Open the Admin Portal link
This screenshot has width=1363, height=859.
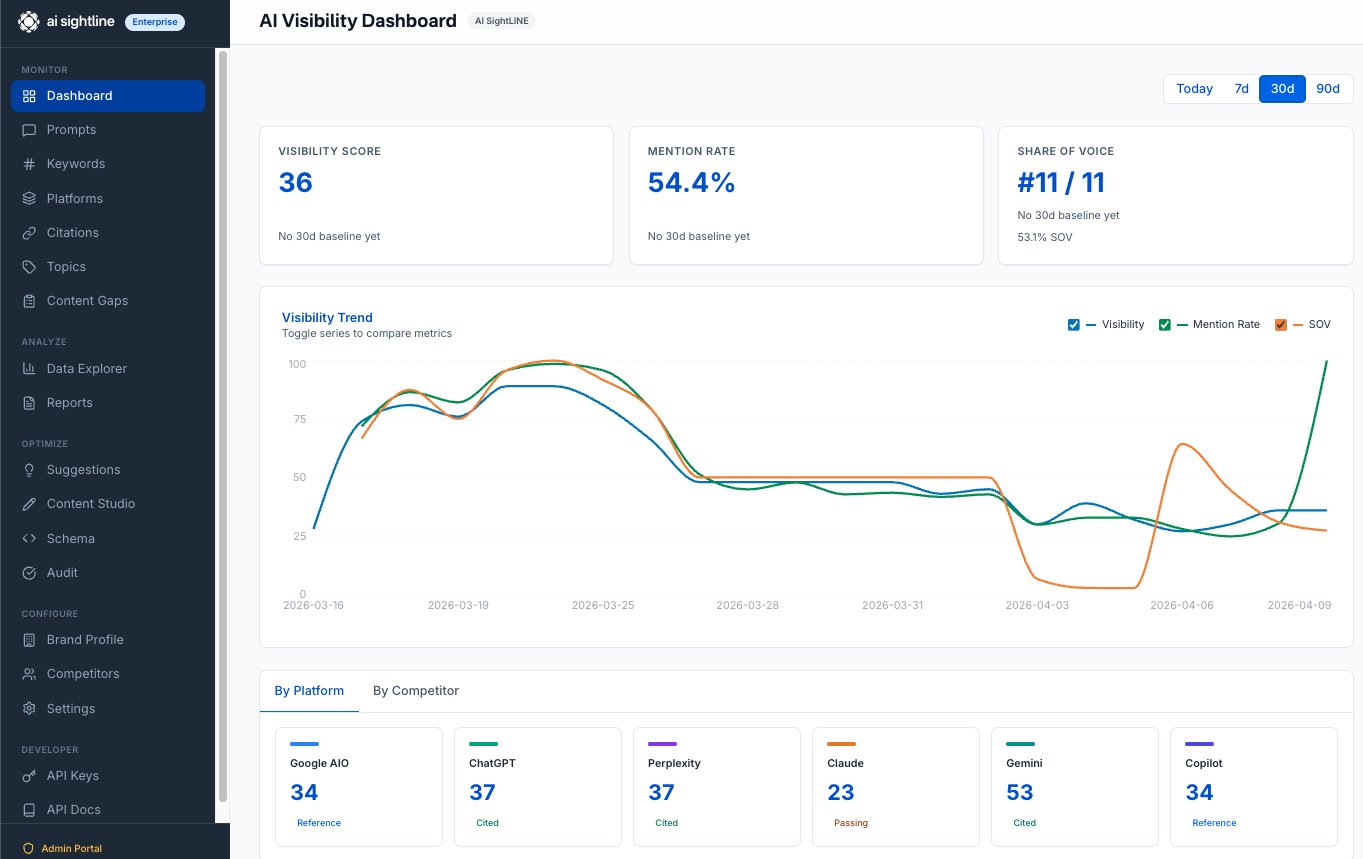(71, 849)
